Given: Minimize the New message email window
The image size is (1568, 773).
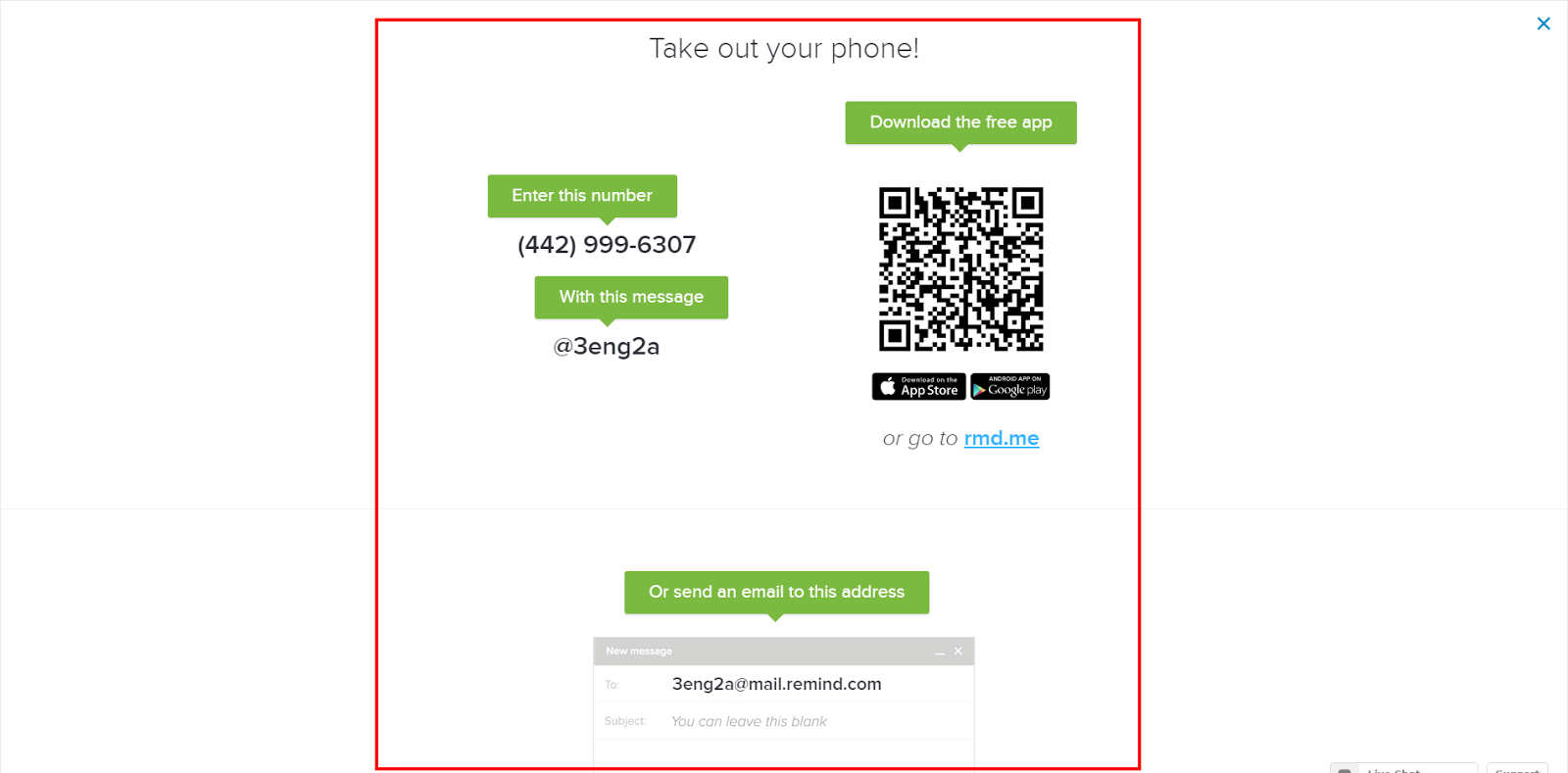Looking at the screenshot, I should (940, 652).
